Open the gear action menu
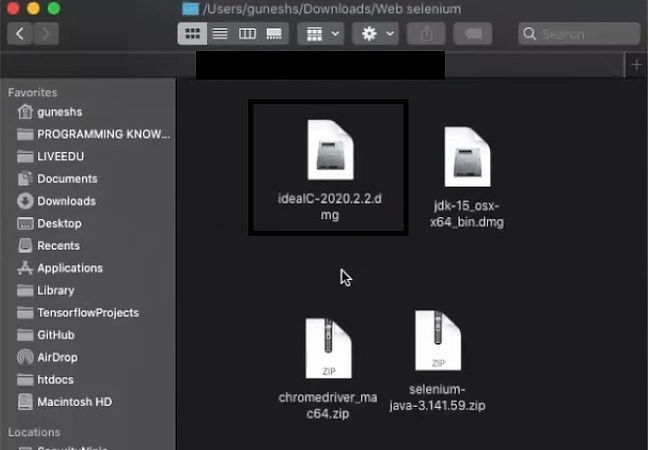Image resolution: width=648 pixels, height=450 pixels. (x=375, y=33)
